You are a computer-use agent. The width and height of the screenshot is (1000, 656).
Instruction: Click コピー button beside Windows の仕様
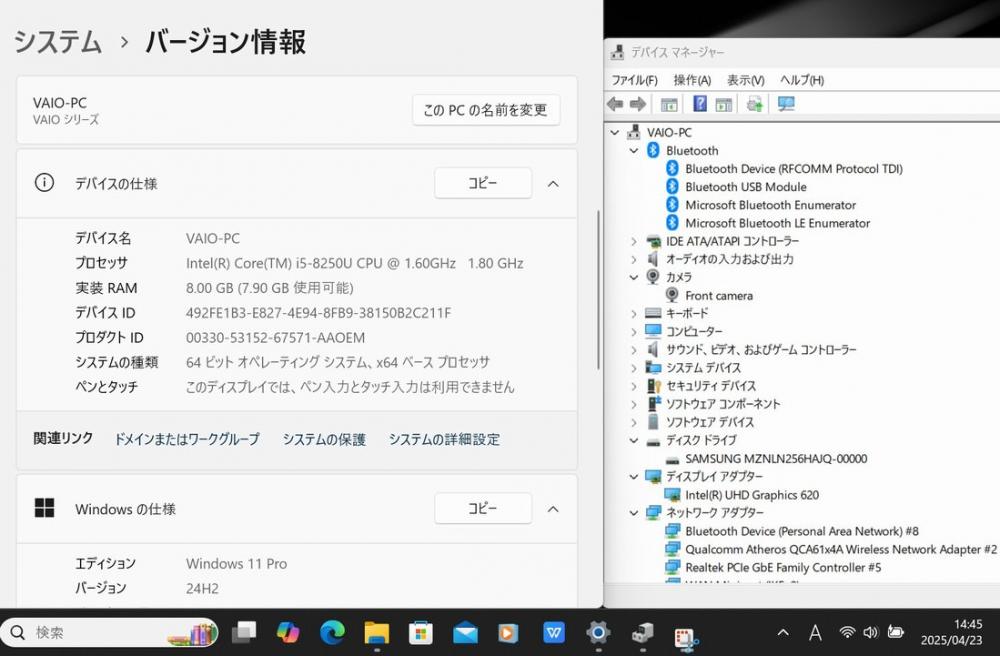(x=483, y=509)
